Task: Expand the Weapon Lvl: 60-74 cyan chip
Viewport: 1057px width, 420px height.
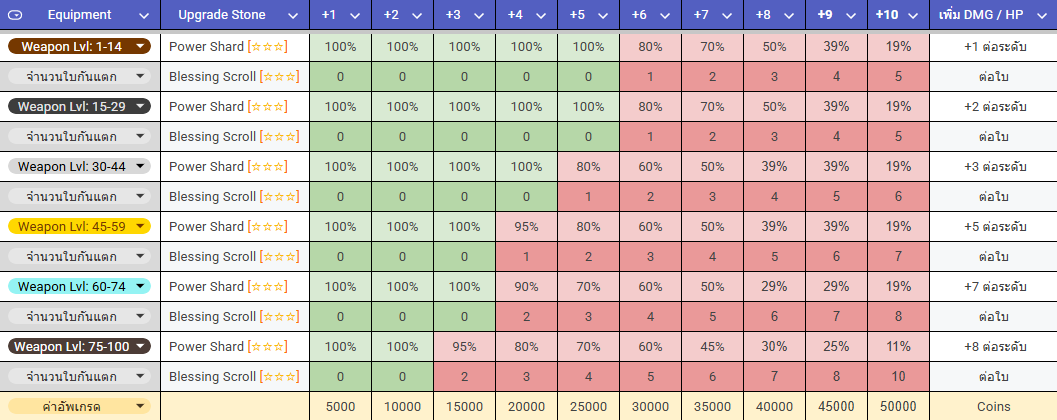Action: pyautogui.click(x=141, y=287)
